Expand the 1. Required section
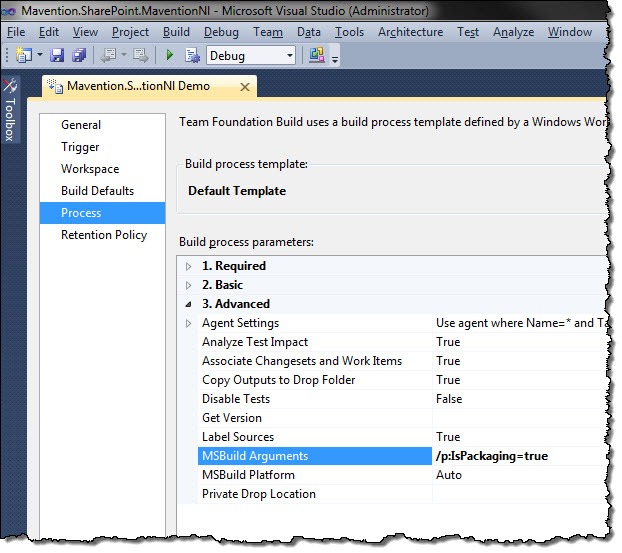The height and width of the screenshot is (553, 622). tap(189, 266)
